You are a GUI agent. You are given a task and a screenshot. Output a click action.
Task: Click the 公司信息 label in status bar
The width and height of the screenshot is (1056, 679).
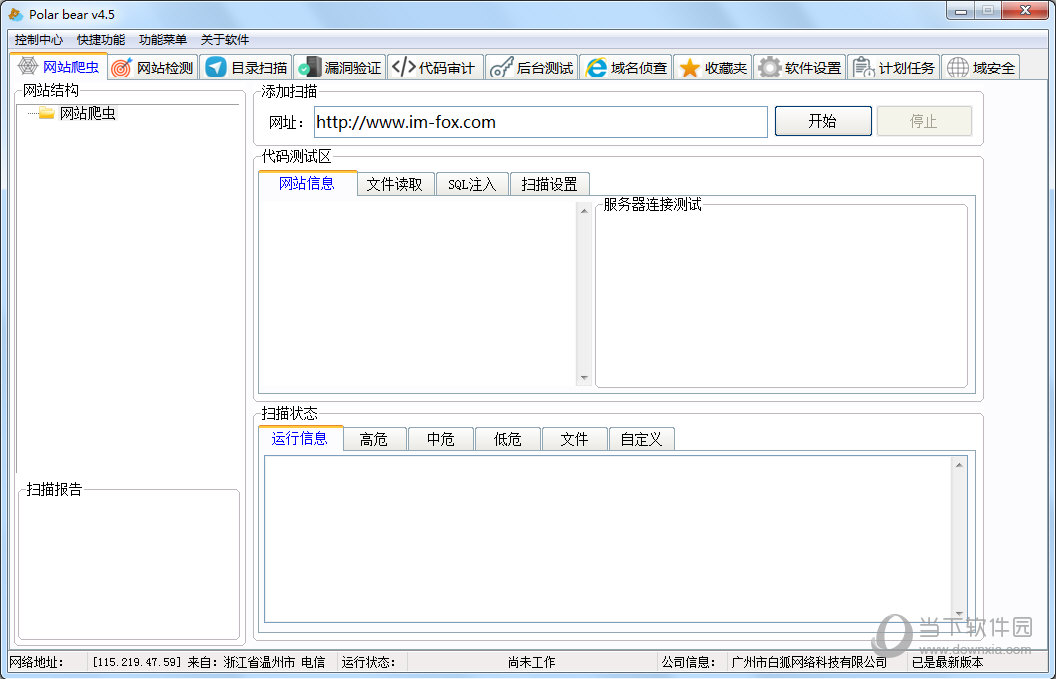coord(688,662)
